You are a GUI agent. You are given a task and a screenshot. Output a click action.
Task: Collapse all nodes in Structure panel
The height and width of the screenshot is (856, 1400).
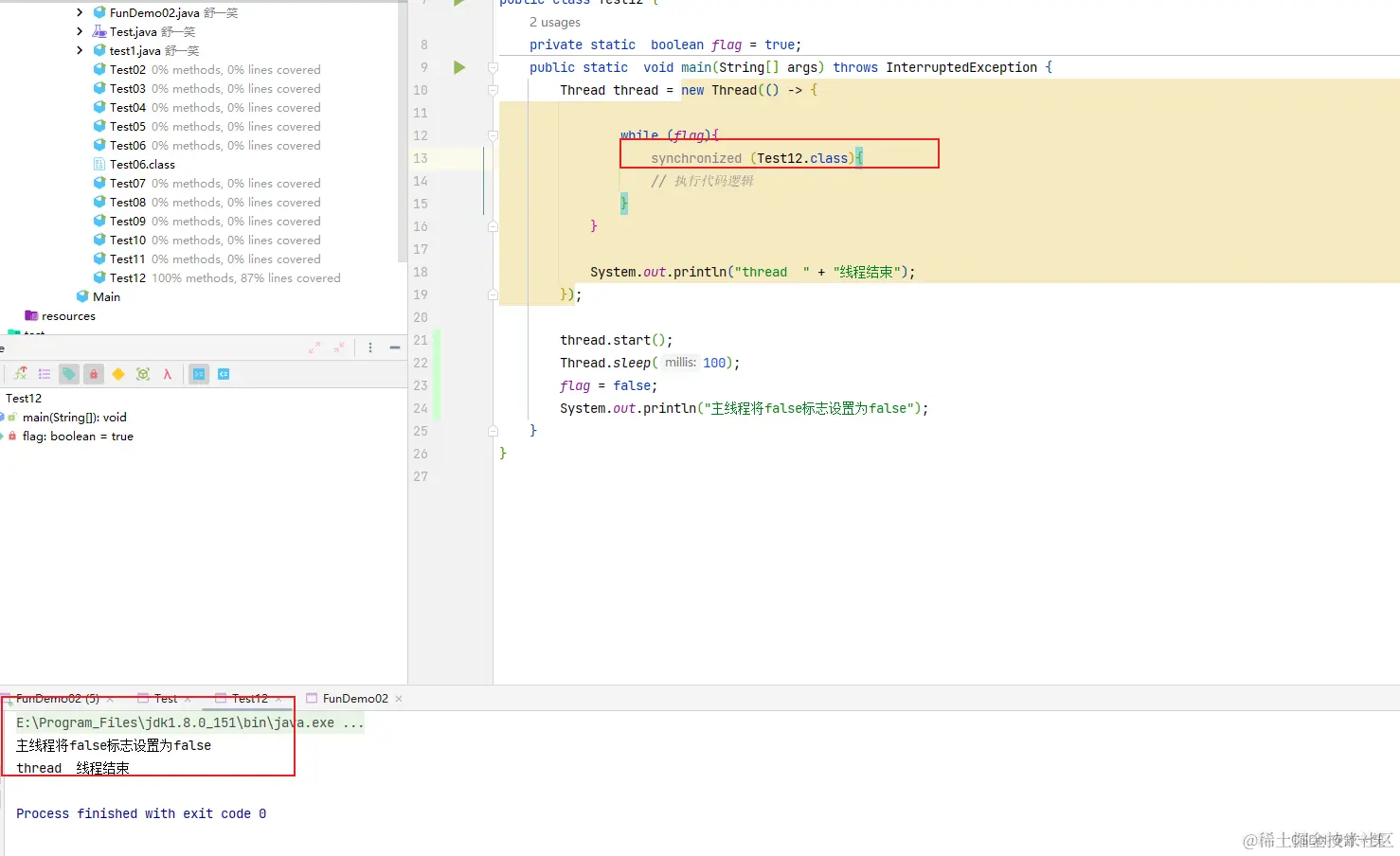(x=339, y=348)
